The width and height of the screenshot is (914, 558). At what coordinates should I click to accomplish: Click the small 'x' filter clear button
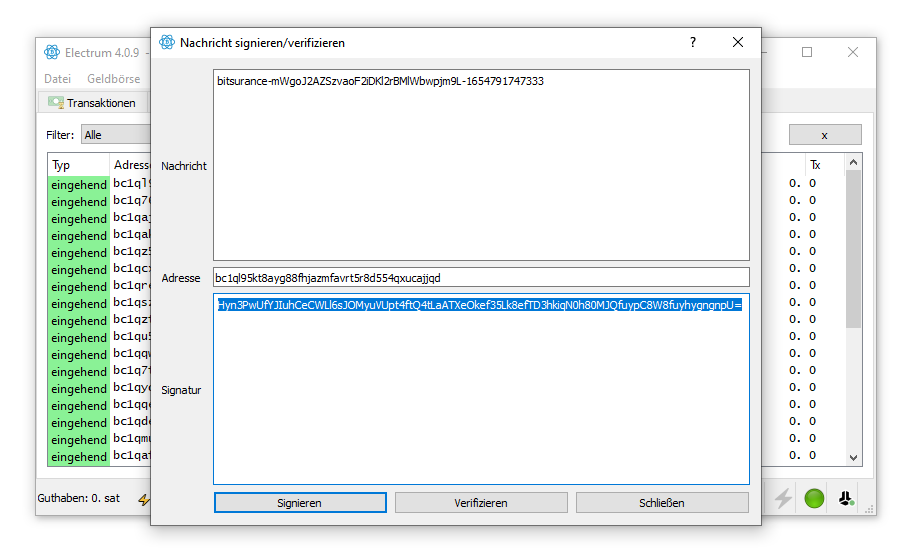pyautogui.click(x=824, y=135)
